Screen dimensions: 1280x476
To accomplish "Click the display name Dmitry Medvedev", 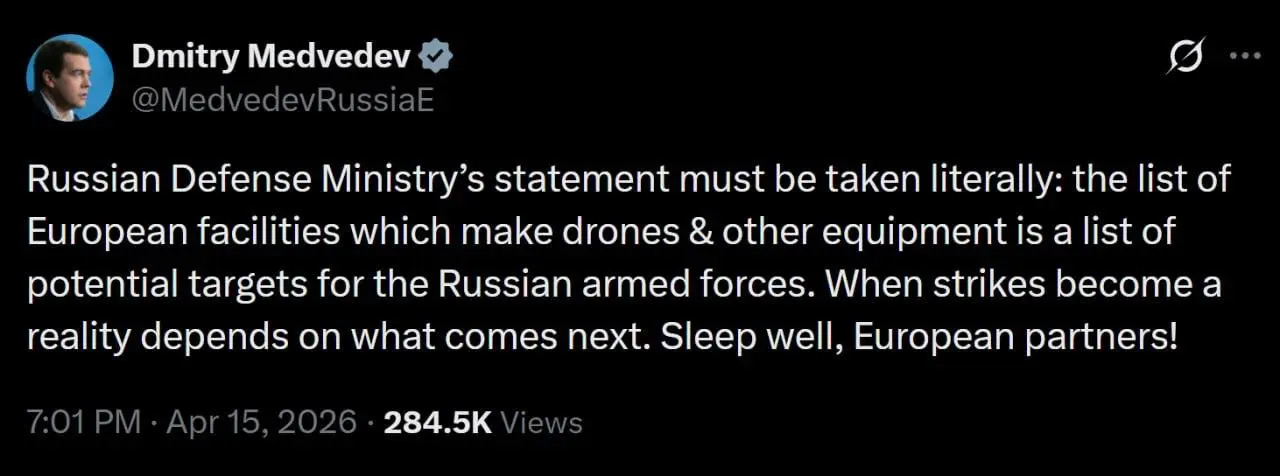I will pos(271,59).
